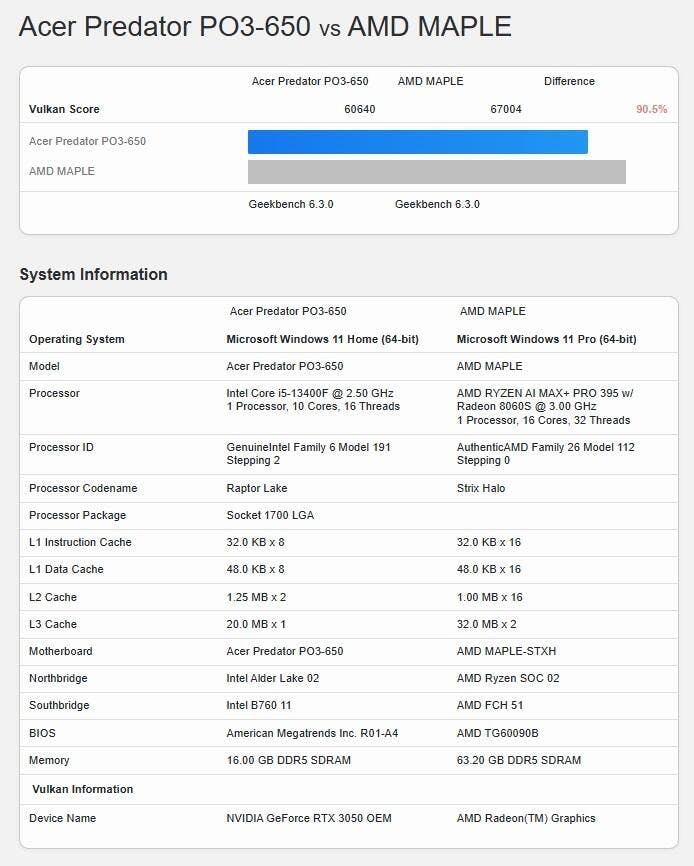Image resolution: width=694 pixels, height=866 pixels.
Task: Select the AMD MAPLE-STXH motherboard value
Action: tap(506, 651)
